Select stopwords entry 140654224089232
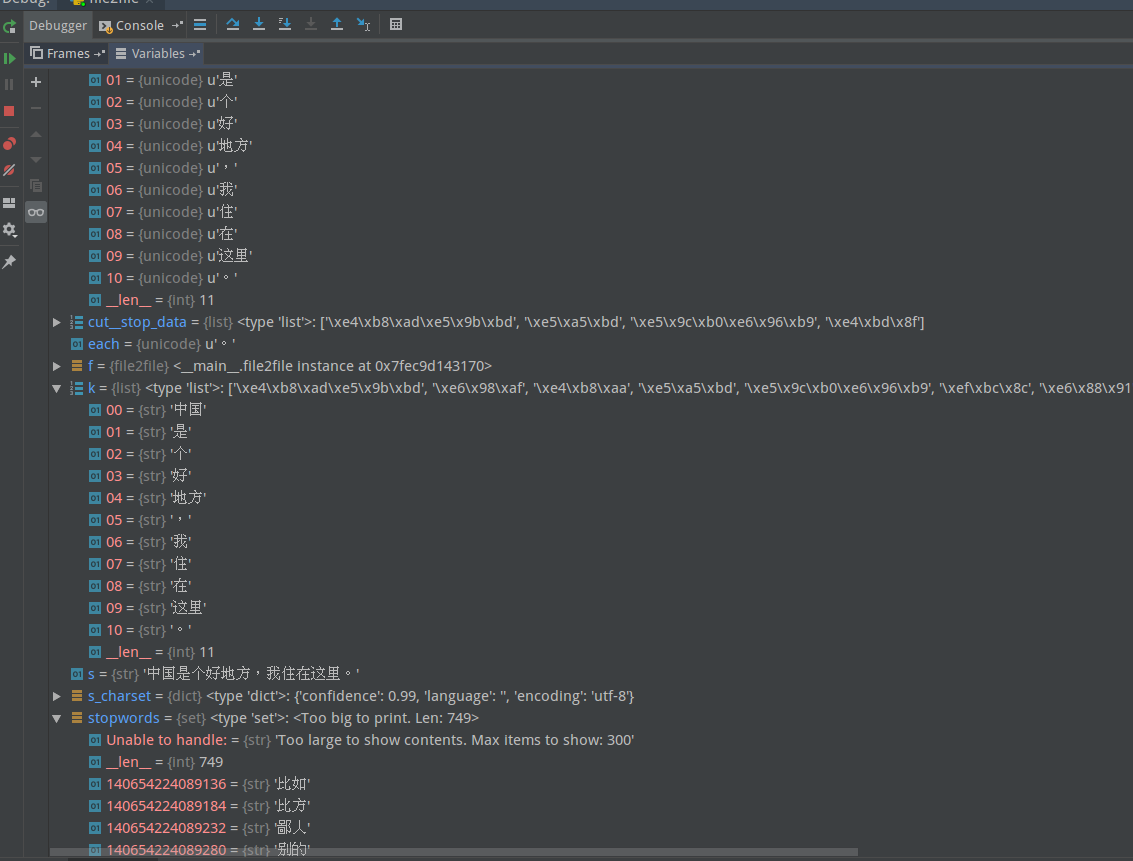 pyautogui.click(x=199, y=828)
